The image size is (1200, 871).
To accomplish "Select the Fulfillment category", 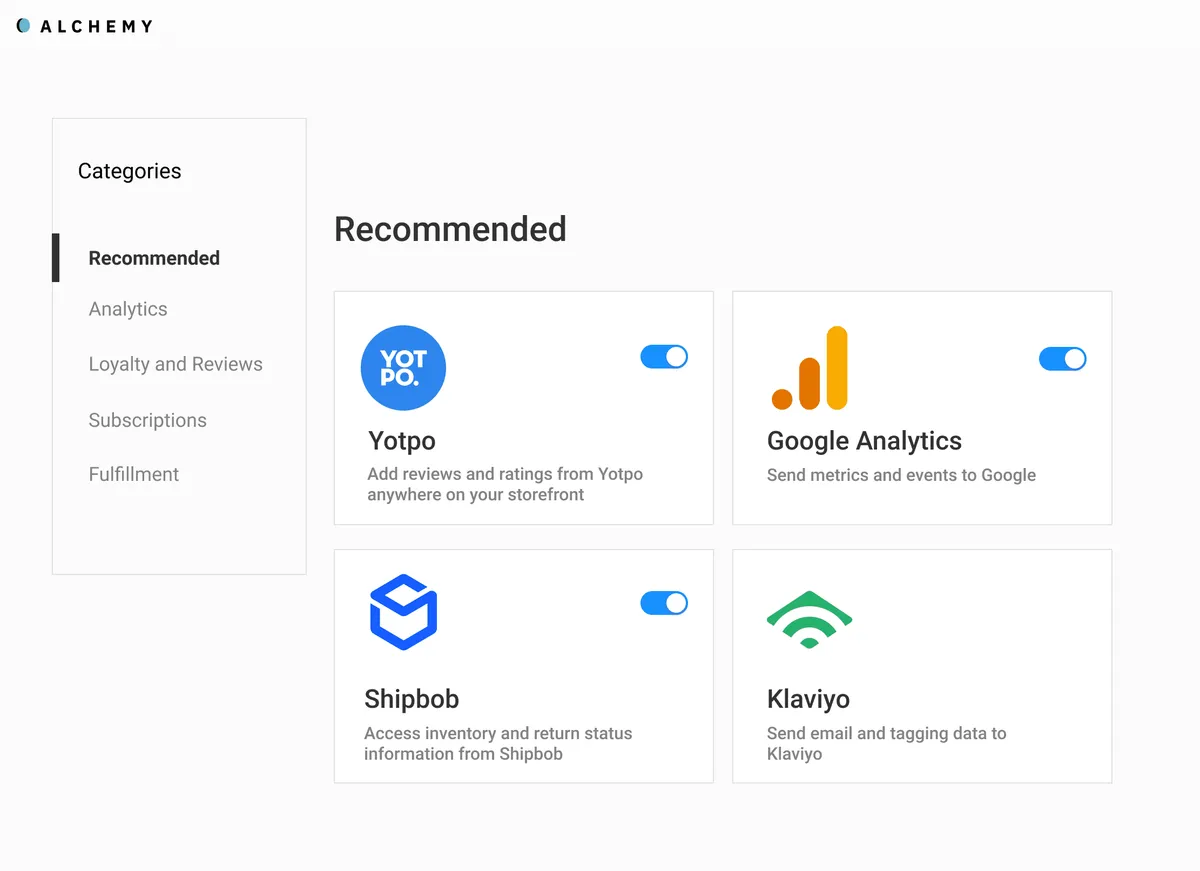I will tap(134, 474).
